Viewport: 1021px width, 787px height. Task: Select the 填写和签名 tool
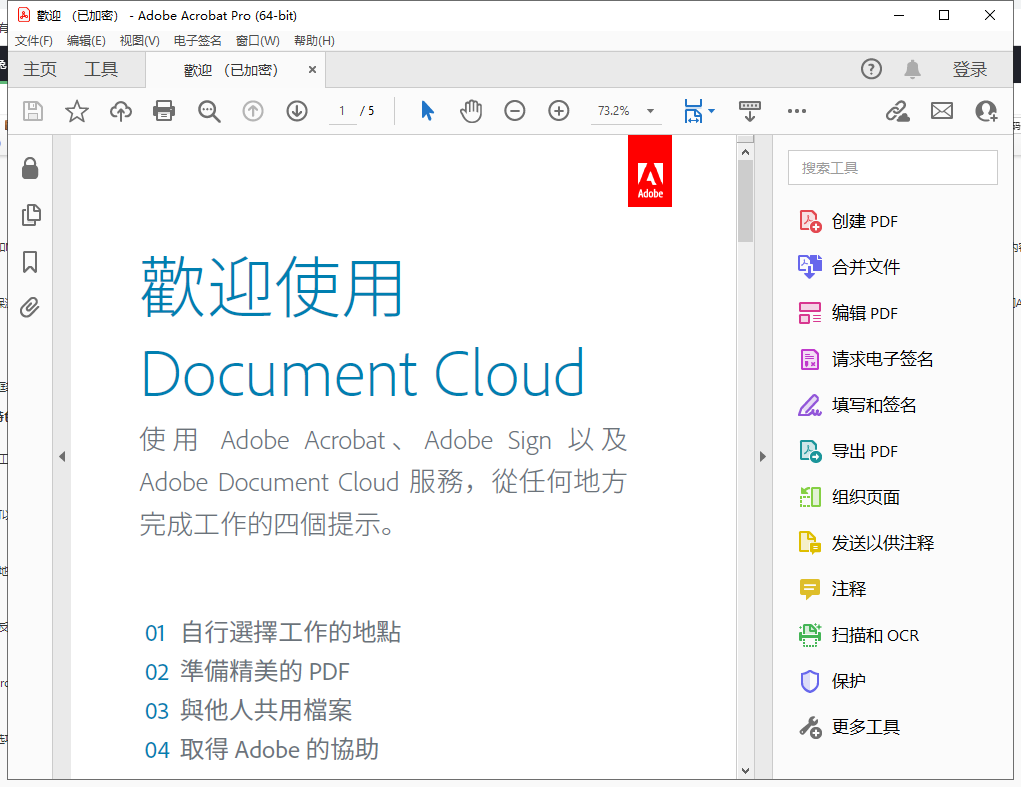tap(858, 405)
